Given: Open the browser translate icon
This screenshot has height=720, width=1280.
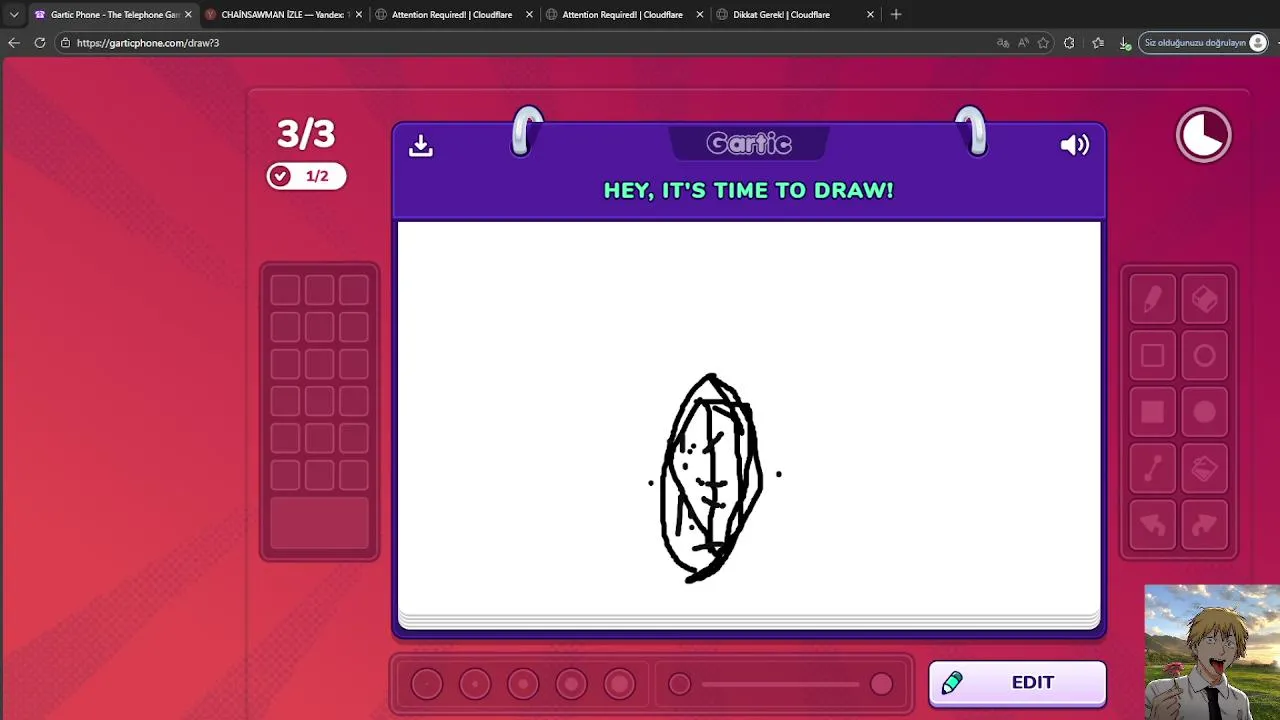Looking at the screenshot, I should tap(1003, 43).
